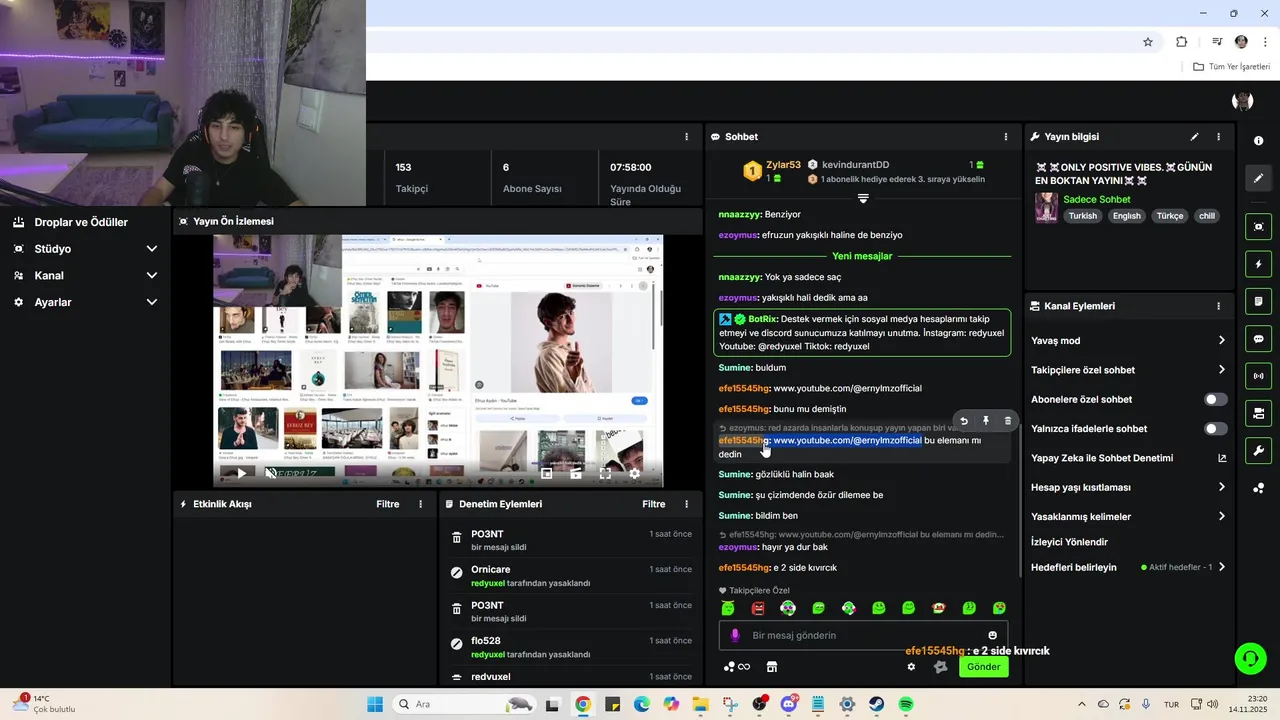Click the badge icon left of the Gönder button
This screenshot has width=1280, height=720.
pos(940,667)
